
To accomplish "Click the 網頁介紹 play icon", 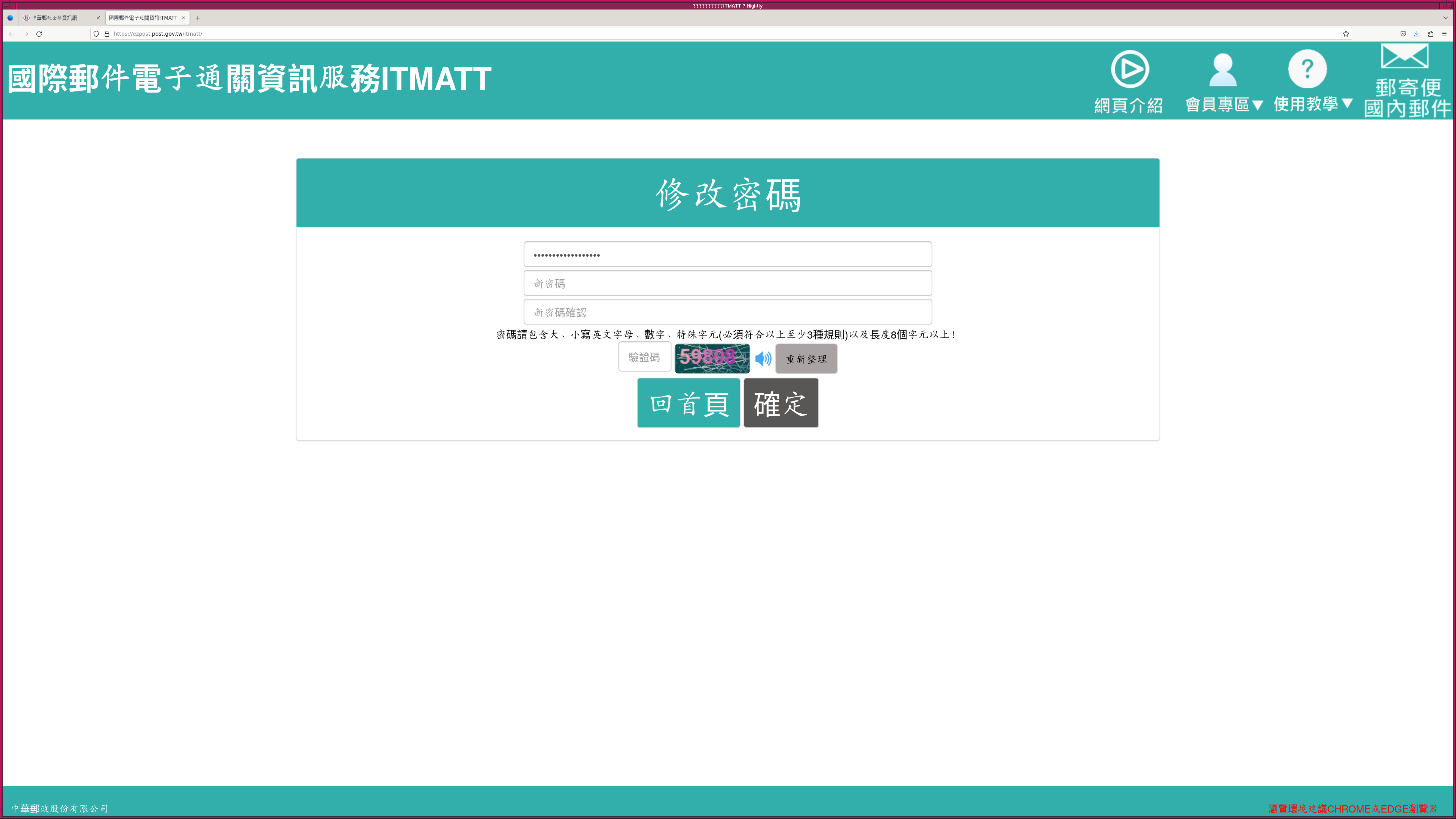I will [x=1129, y=69].
